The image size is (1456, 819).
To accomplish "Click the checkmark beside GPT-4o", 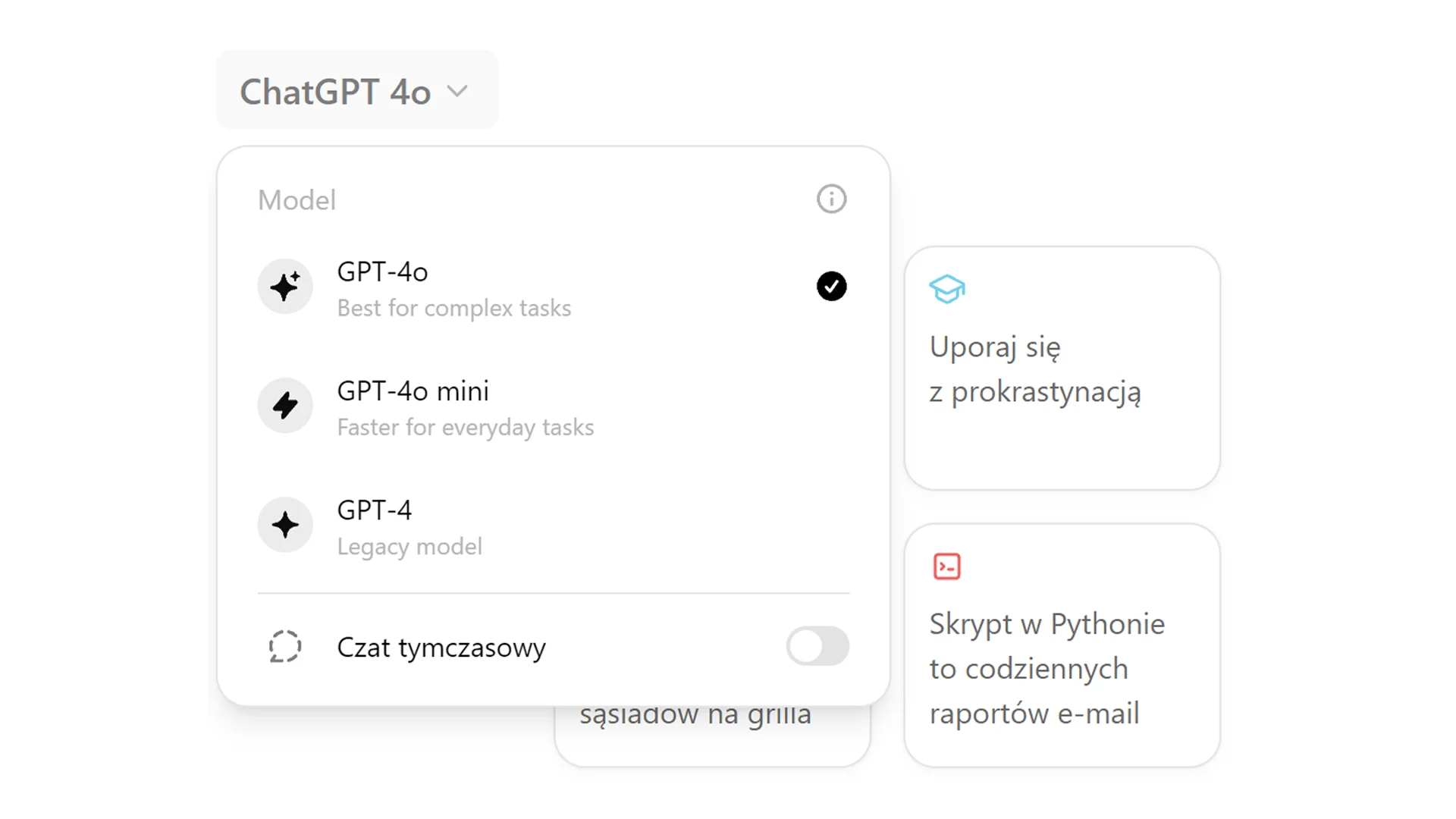I will [831, 287].
